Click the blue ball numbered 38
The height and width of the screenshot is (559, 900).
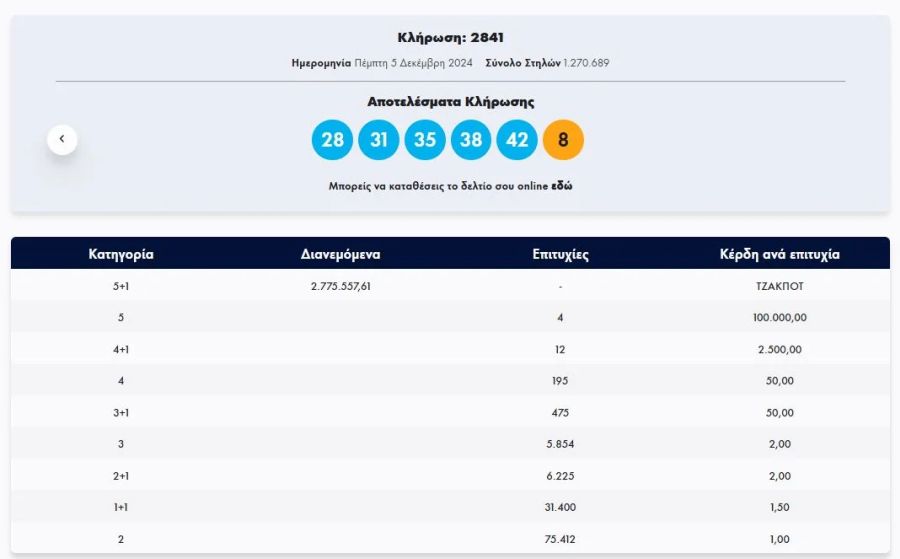(x=471, y=139)
